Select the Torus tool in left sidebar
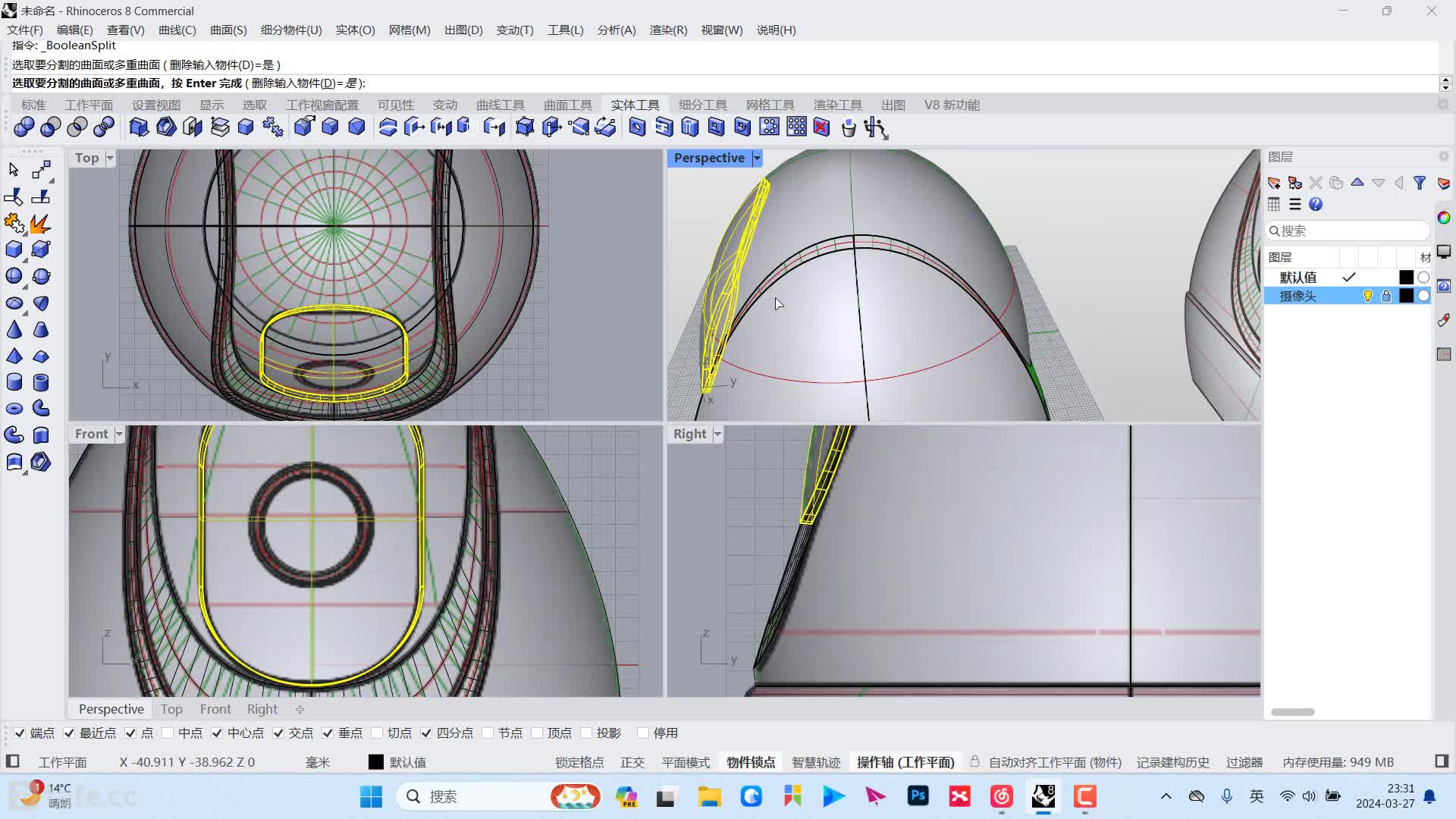Viewport: 1456px width, 819px height. [14, 409]
